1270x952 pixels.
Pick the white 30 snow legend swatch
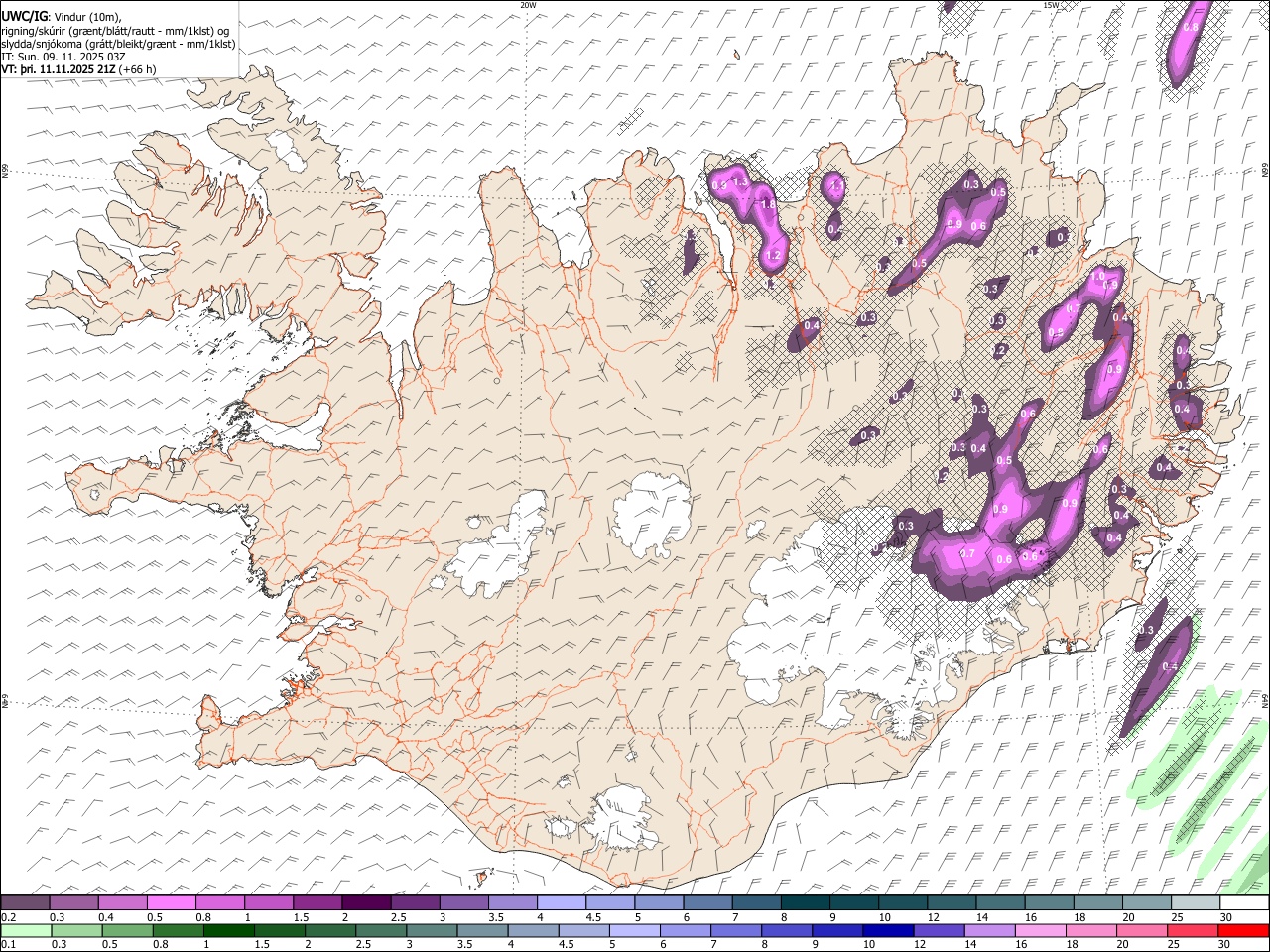coord(1244,903)
